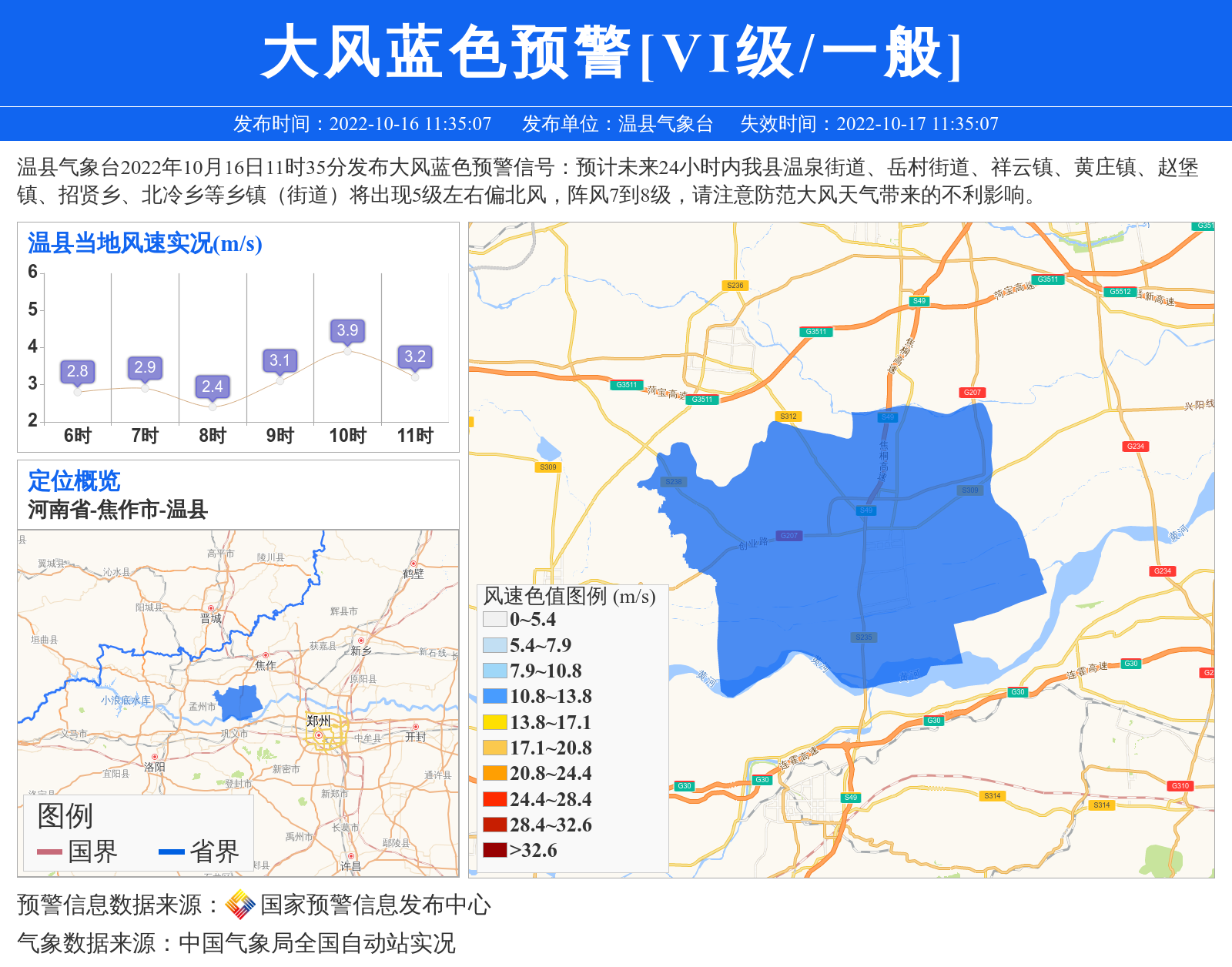Click the 10时 x-axis label
1232x967 pixels.
click(347, 436)
